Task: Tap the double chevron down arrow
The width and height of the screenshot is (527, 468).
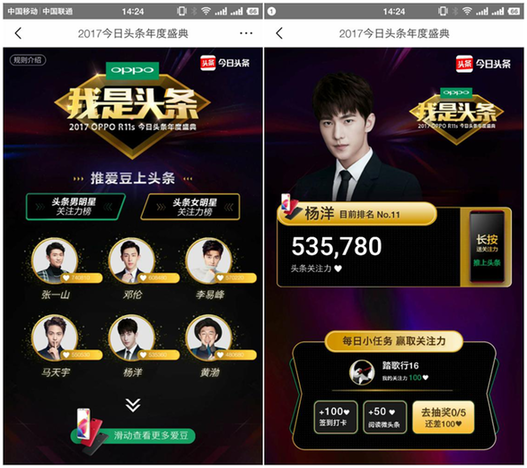Action: click(133, 405)
